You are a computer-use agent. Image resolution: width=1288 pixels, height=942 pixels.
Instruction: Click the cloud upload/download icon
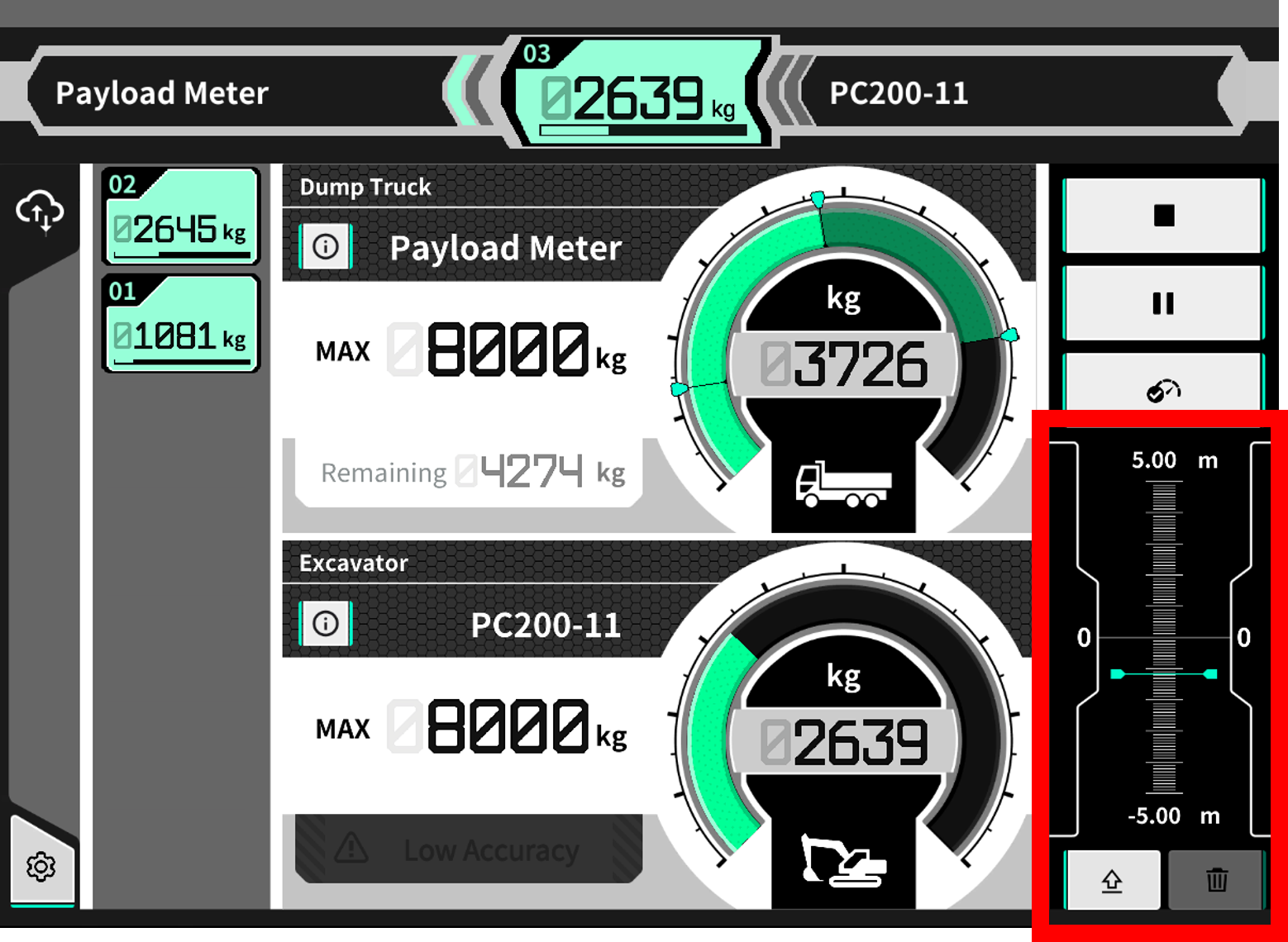[x=40, y=211]
